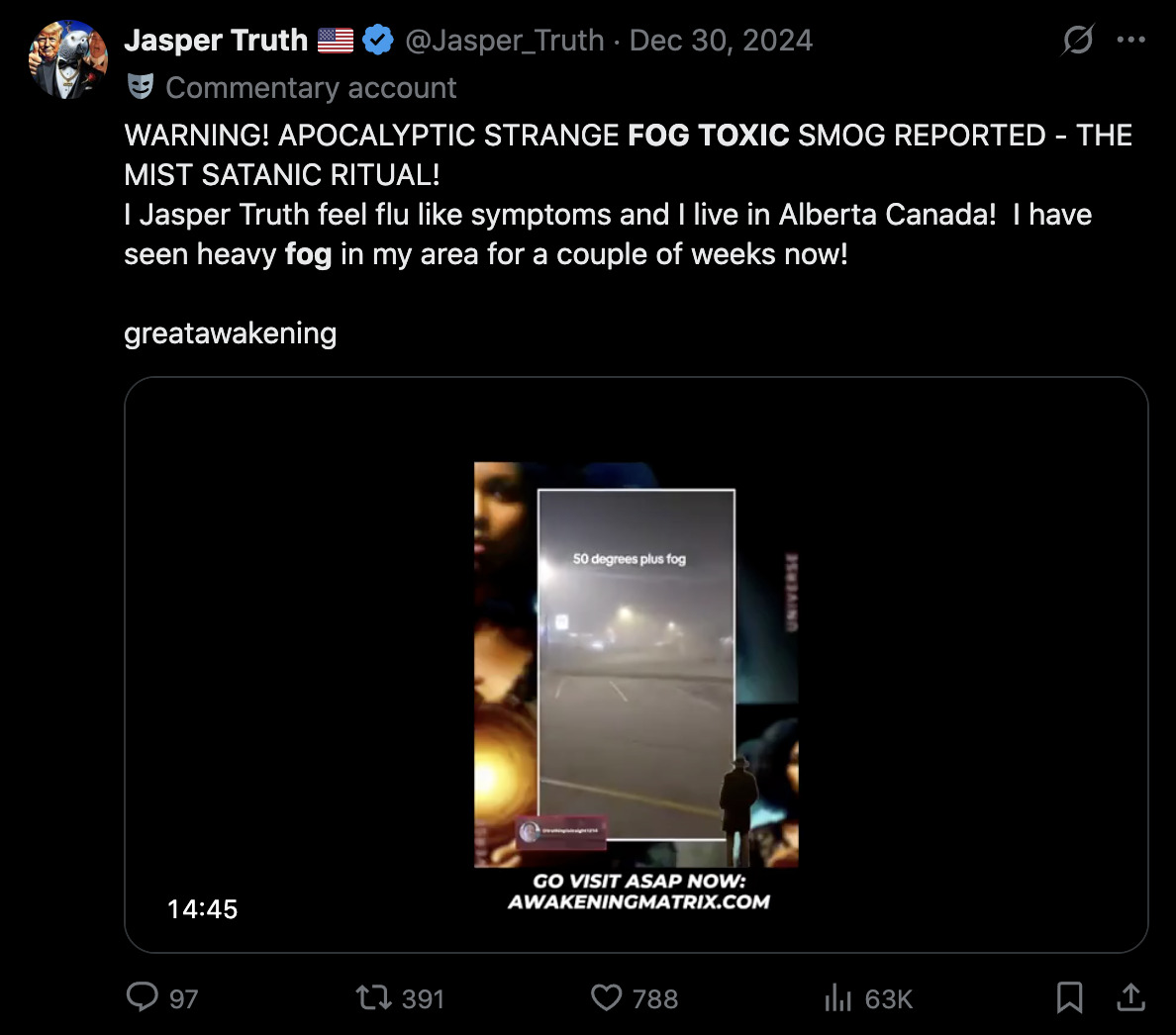Click the Commentary account label
The height and width of the screenshot is (1035, 1176).
(x=311, y=88)
